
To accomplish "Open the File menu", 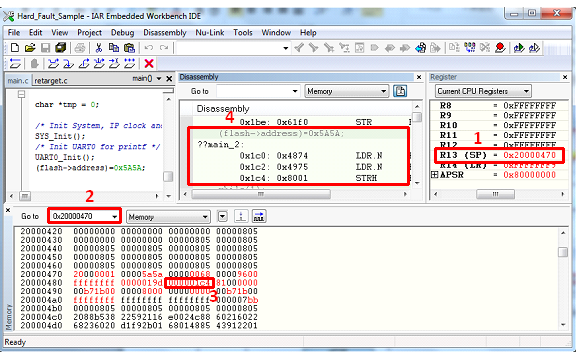I will point(14,33).
